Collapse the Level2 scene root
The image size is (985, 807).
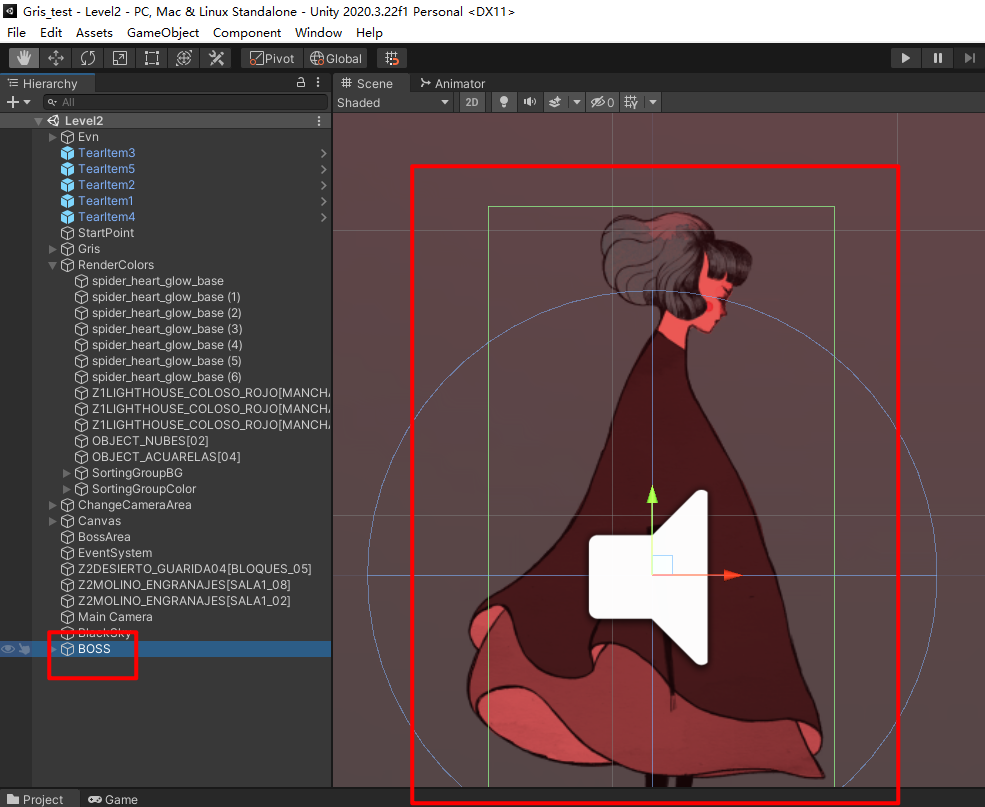[x=38, y=121]
